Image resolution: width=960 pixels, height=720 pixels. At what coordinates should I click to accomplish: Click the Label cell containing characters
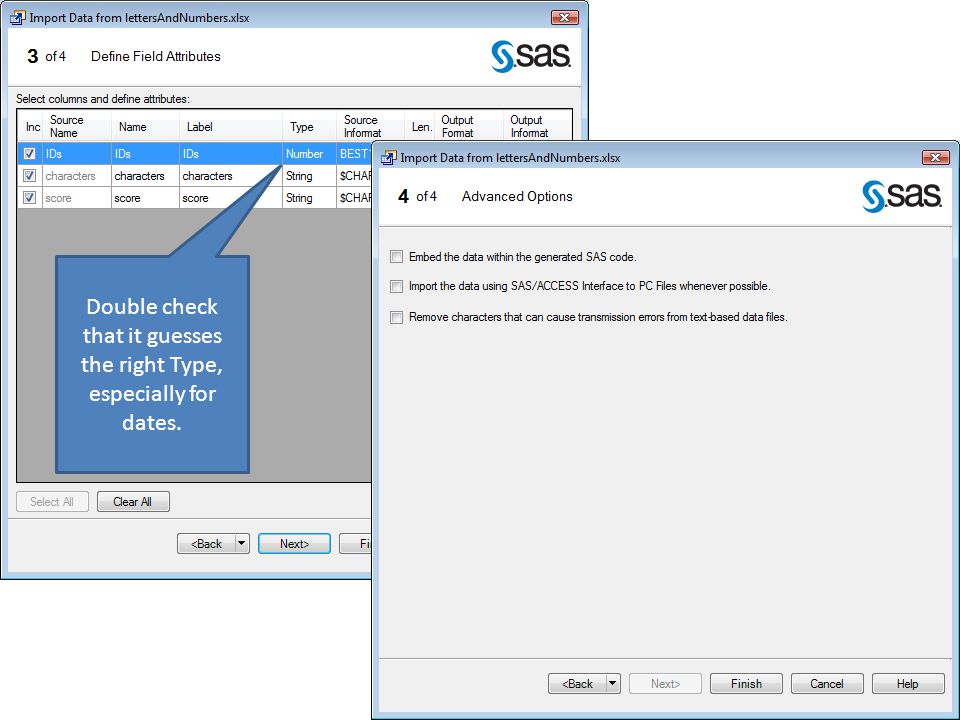pos(231,176)
